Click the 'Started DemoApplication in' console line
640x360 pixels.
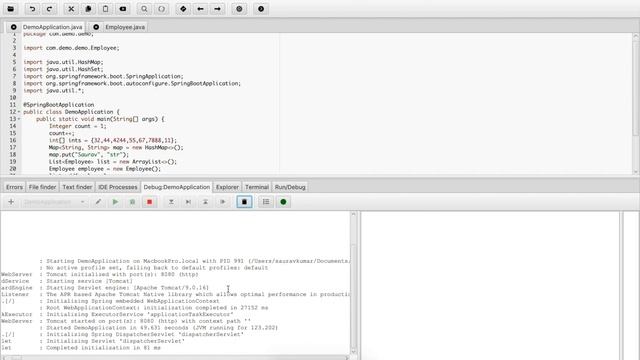pyautogui.click(x=162, y=328)
